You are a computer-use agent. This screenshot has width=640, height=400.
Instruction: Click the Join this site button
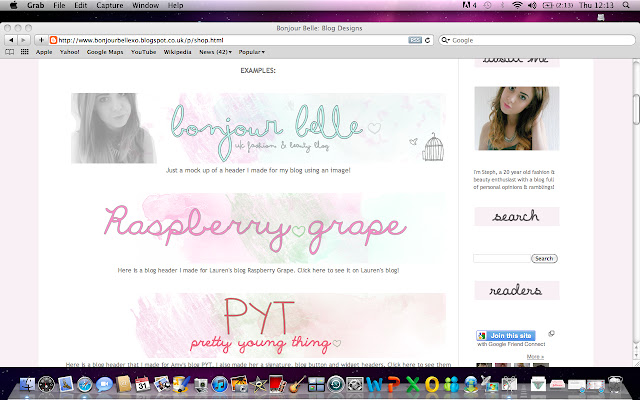(x=506, y=336)
